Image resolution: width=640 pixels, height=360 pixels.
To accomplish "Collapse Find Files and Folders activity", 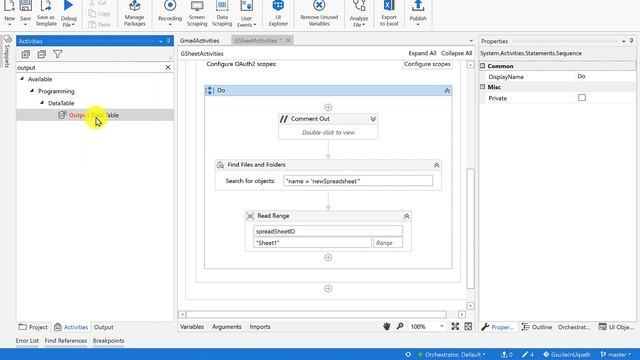I will click(437, 165).
